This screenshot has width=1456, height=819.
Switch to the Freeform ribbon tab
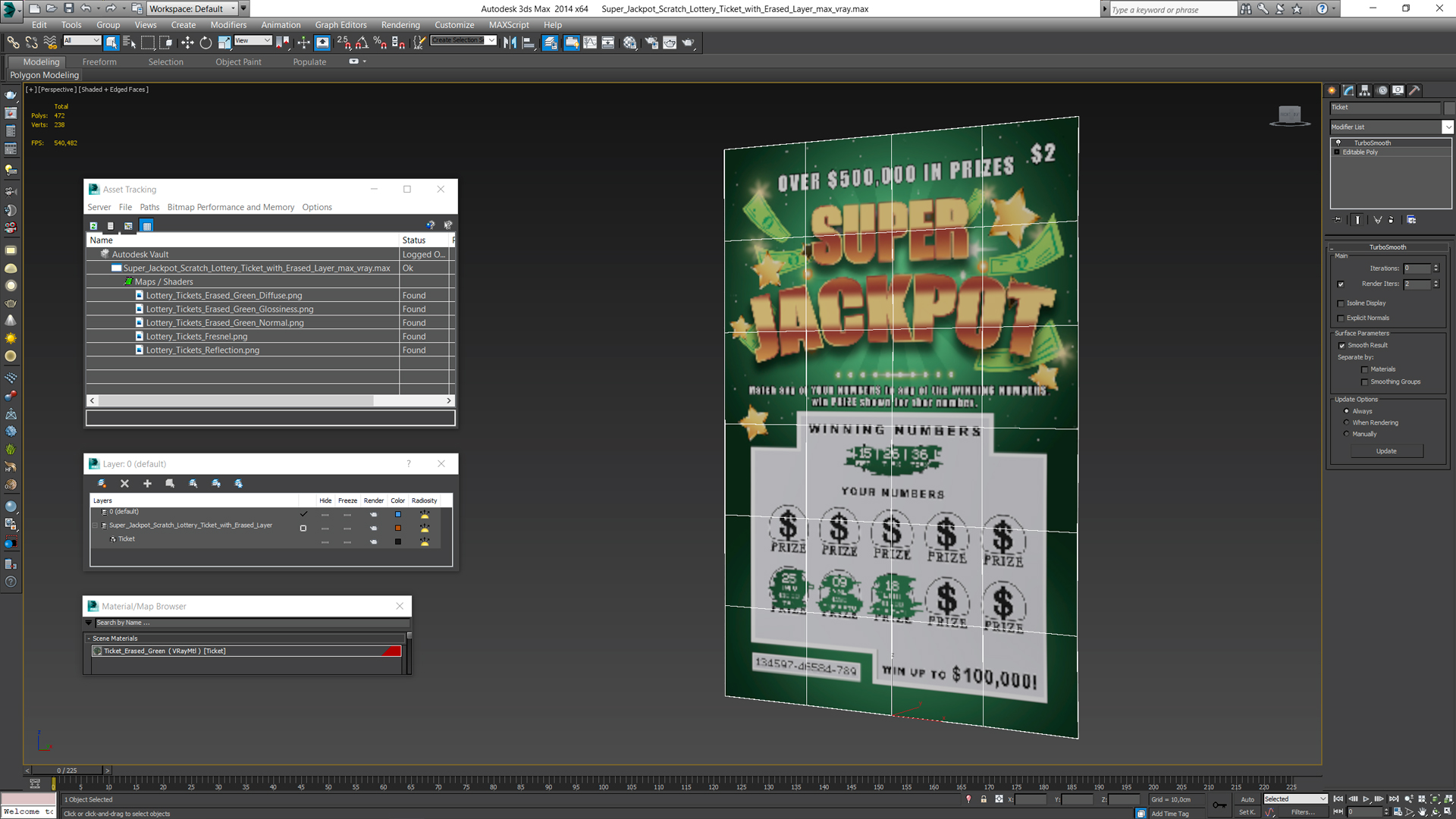point(99,62)
